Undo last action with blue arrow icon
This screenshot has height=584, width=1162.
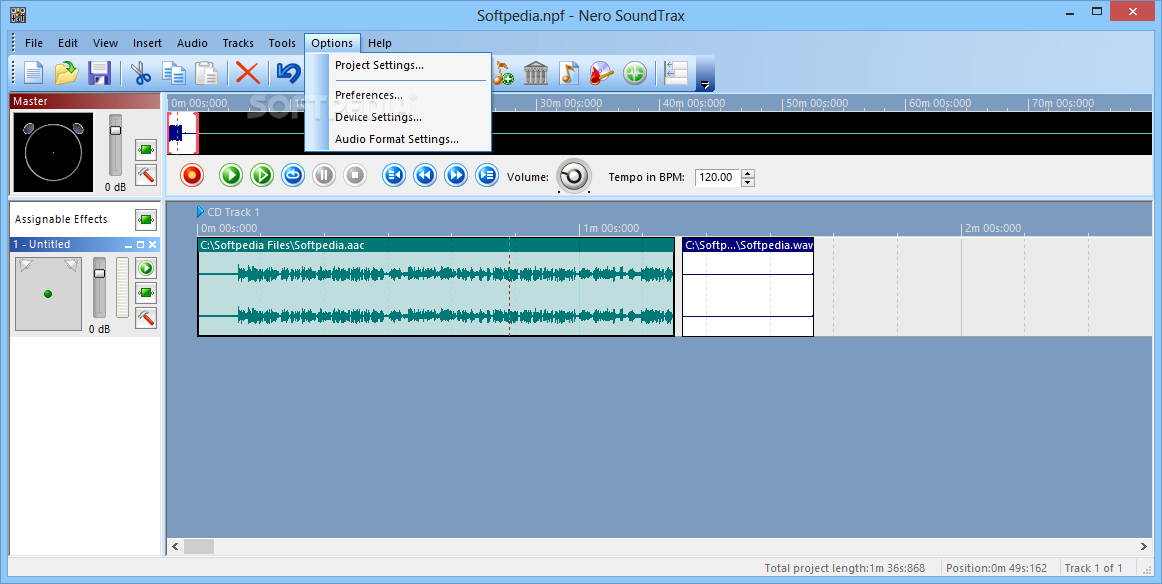[x=288, y=73]
